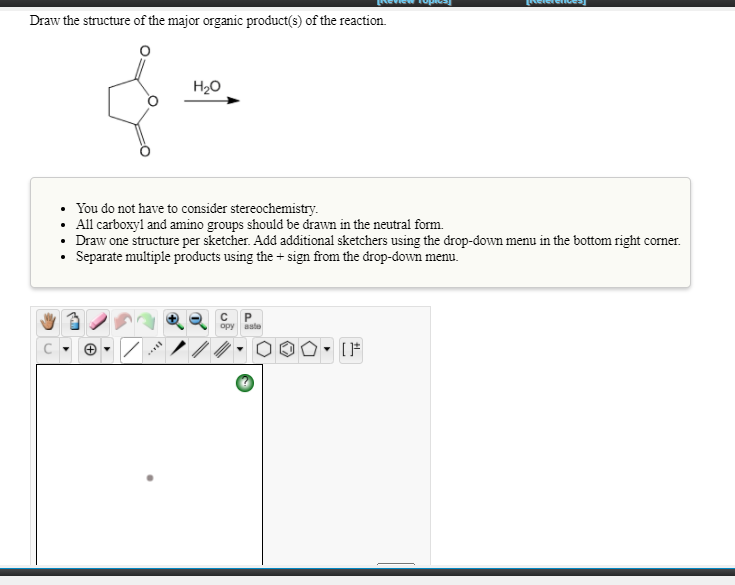Select the hand move tool
The height and width of the screenshot is (585, 735).
pos(48,322)
